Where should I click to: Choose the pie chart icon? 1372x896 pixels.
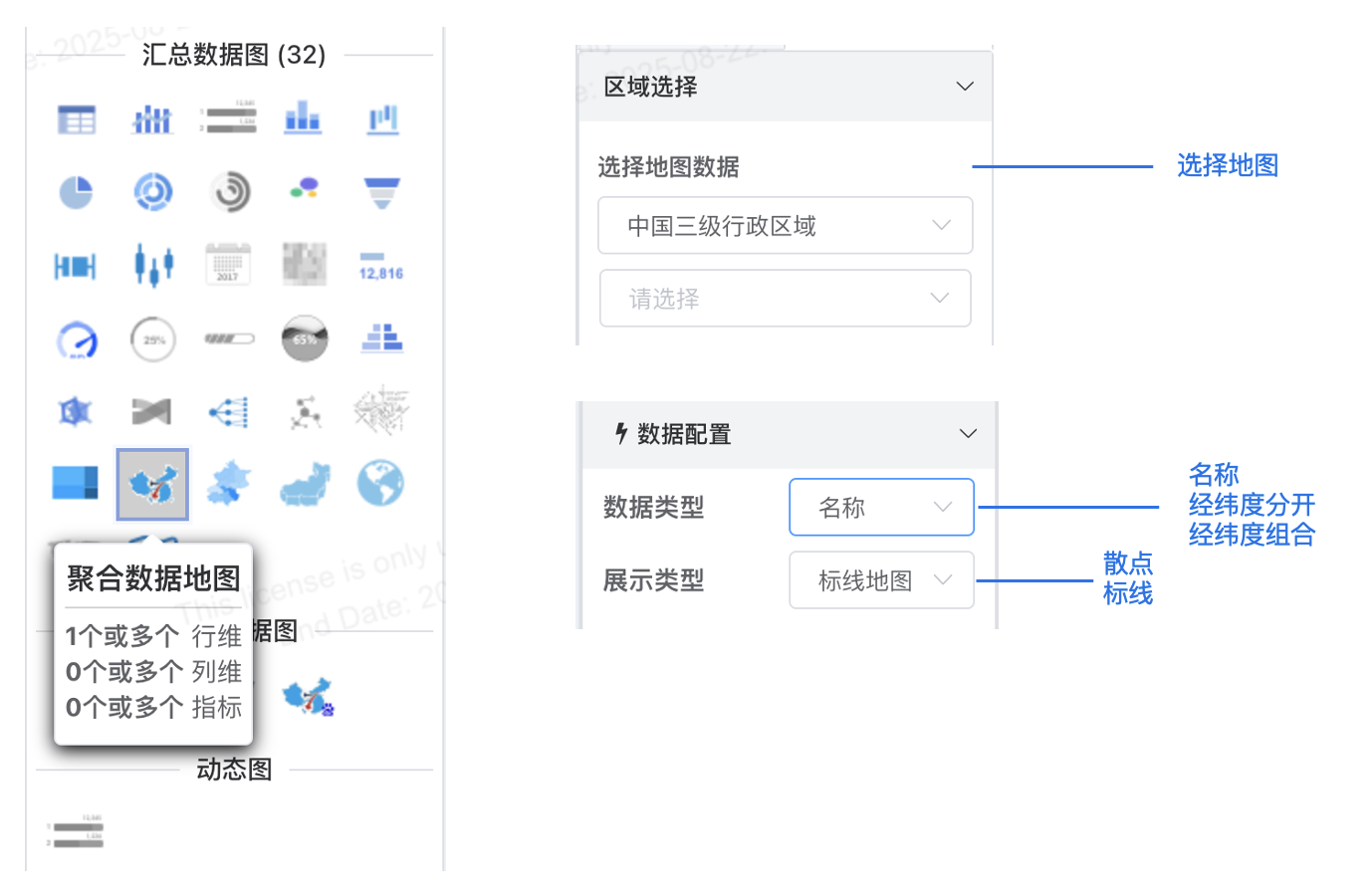[76, 192]
